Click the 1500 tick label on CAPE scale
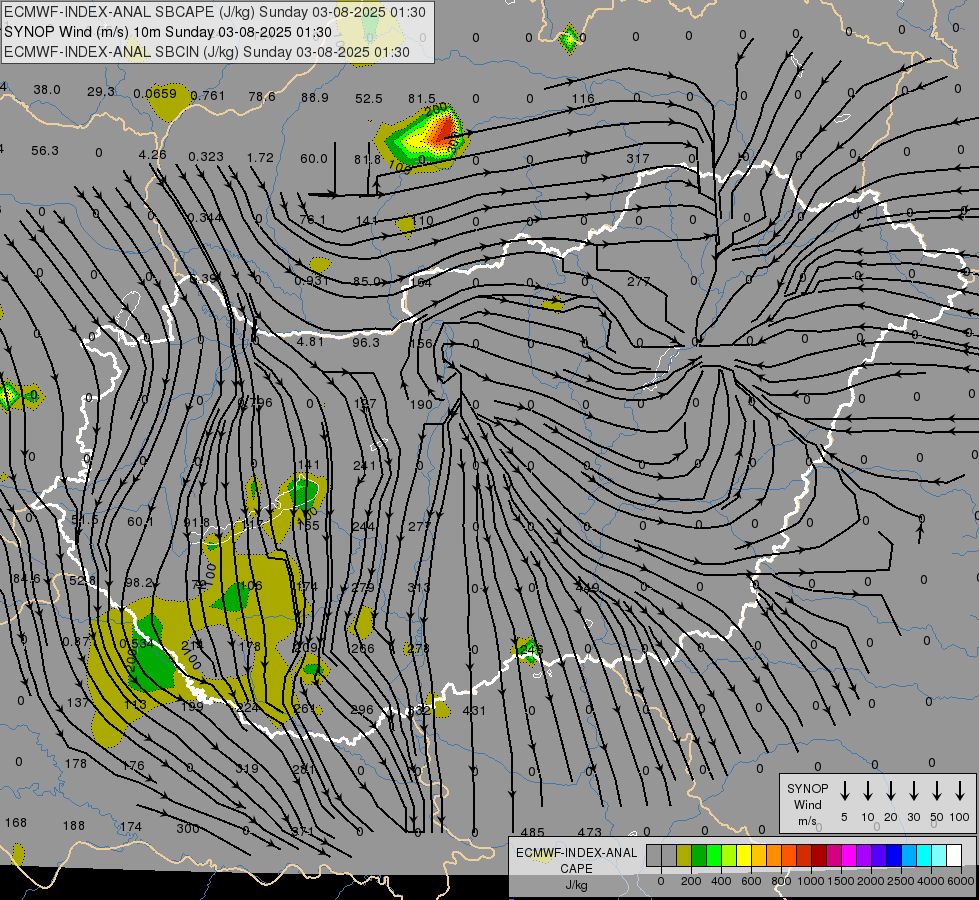 [x=840, y=881]
